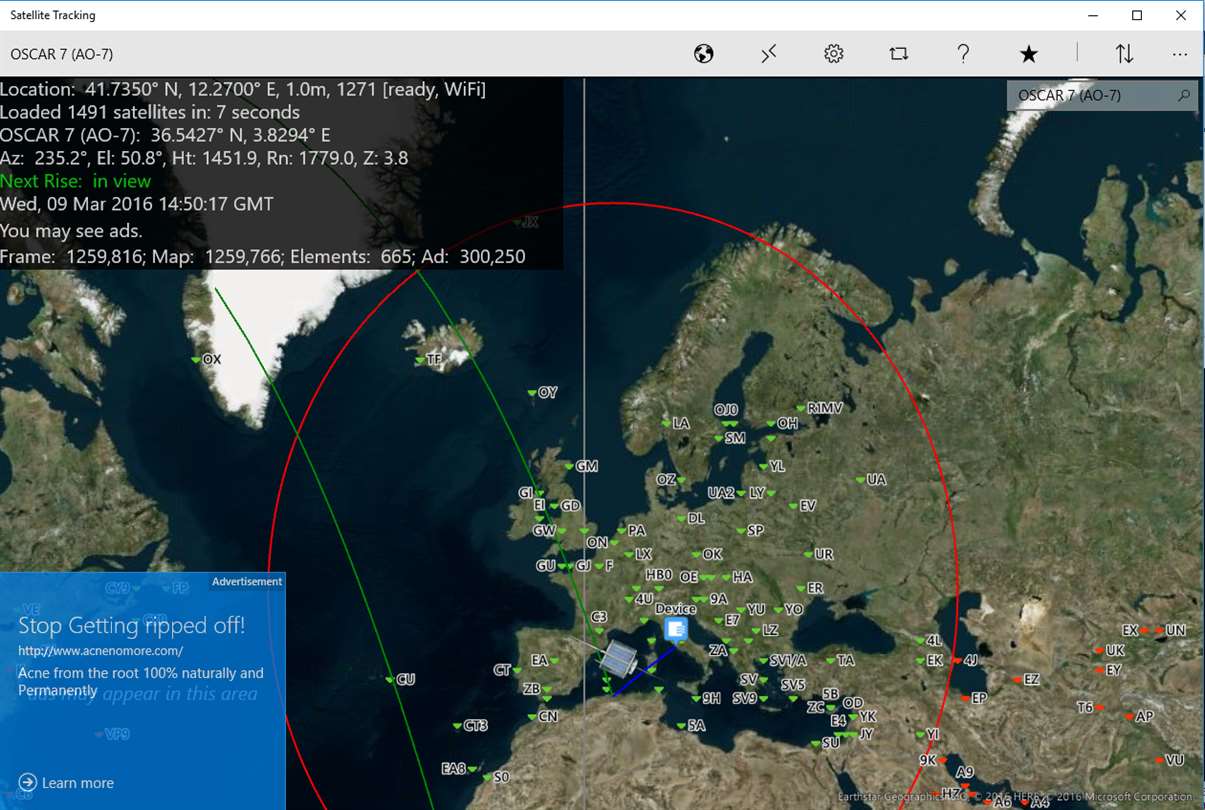This screenshot has height=810, width=1205.
Task: Click the red UN marker
Action: pyautogui.click(x=1170, y=631)
